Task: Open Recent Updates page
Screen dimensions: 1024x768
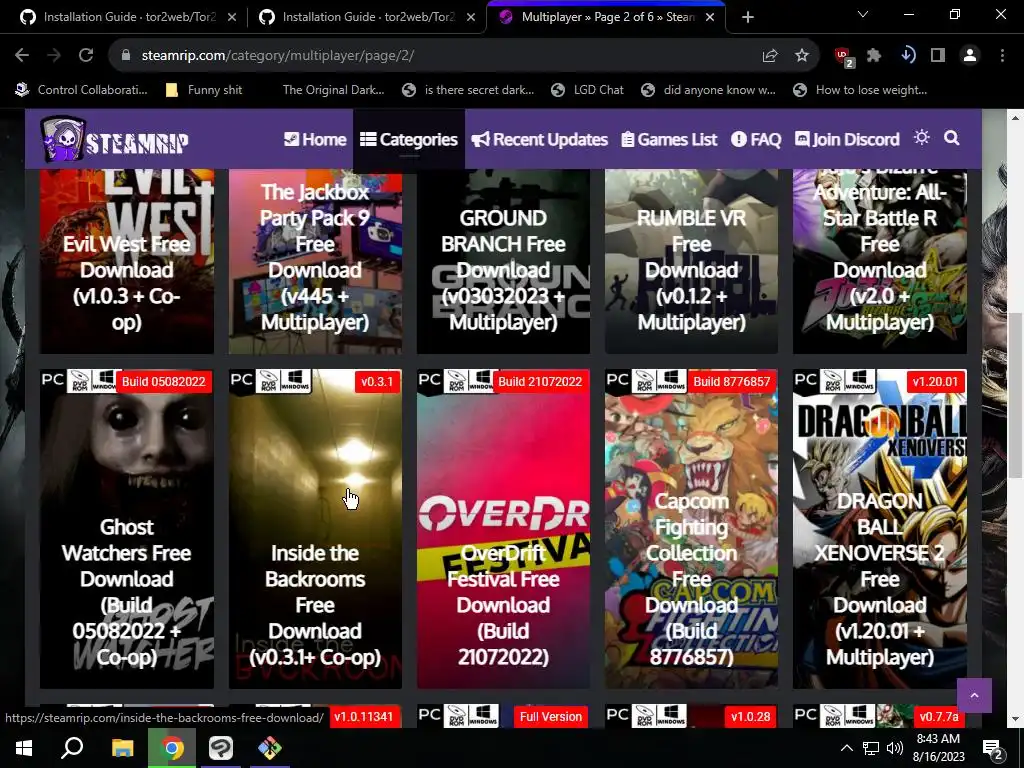Action: [539, 139]
